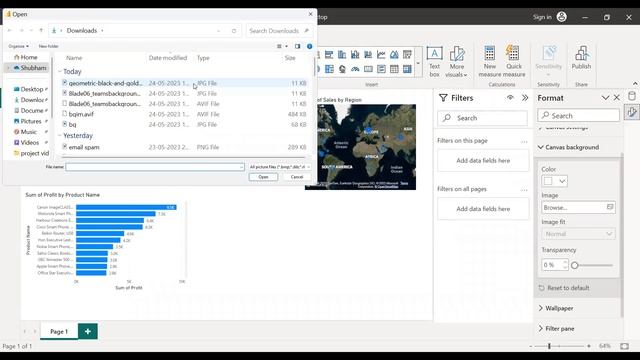Insert the treemap visual from gallery
This screenshot has height=360, width=640.
pos(329,69)
